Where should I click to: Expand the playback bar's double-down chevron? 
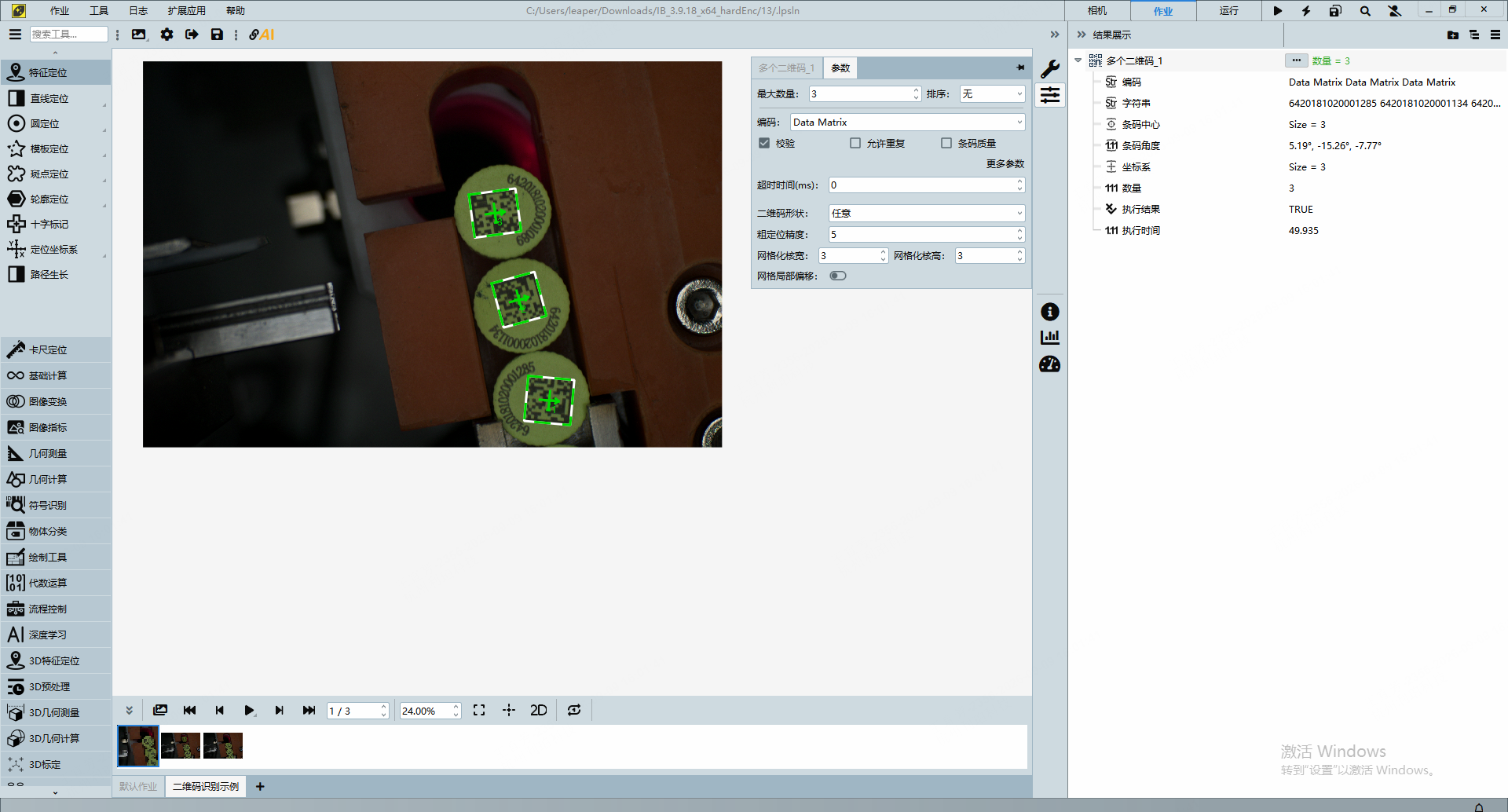click(x=129, y=710)
